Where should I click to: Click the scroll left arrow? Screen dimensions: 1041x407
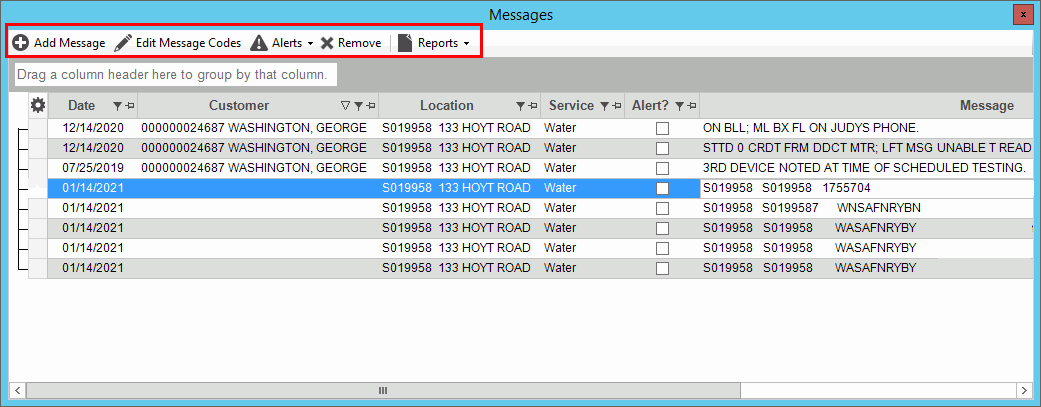tap(17, 390)
